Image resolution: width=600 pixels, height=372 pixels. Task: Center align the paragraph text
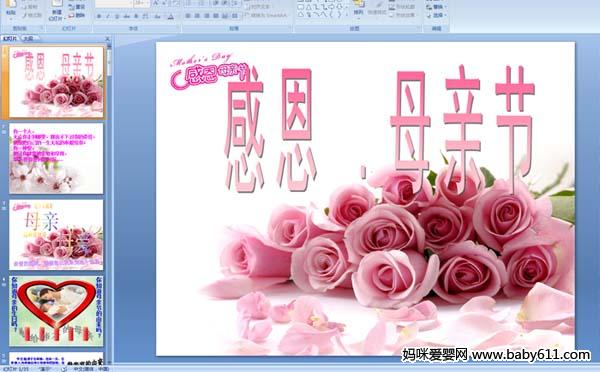tap(197, 16)
